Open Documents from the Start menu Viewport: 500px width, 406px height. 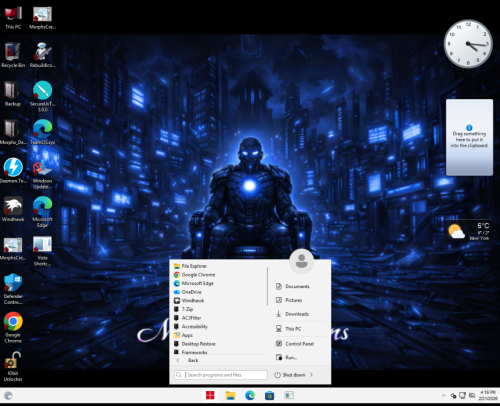[x=293, y=287]
